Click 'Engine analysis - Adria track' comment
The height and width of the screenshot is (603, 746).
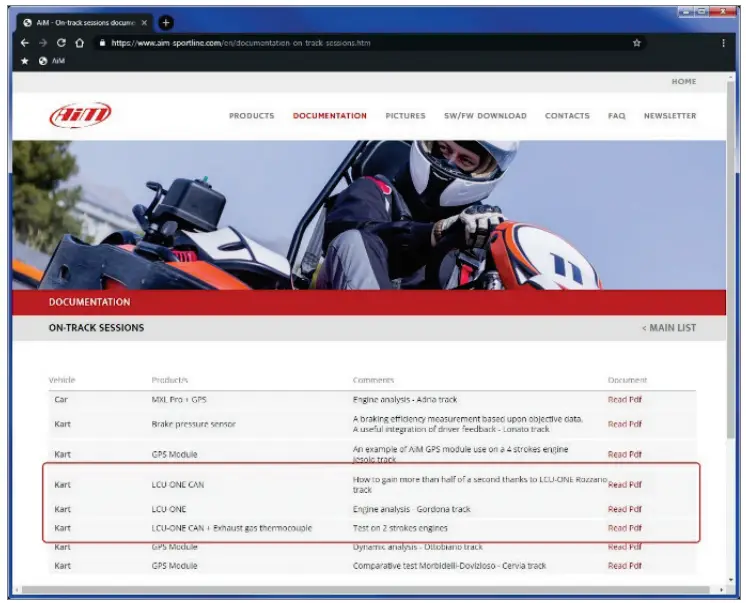coord(405,400)
